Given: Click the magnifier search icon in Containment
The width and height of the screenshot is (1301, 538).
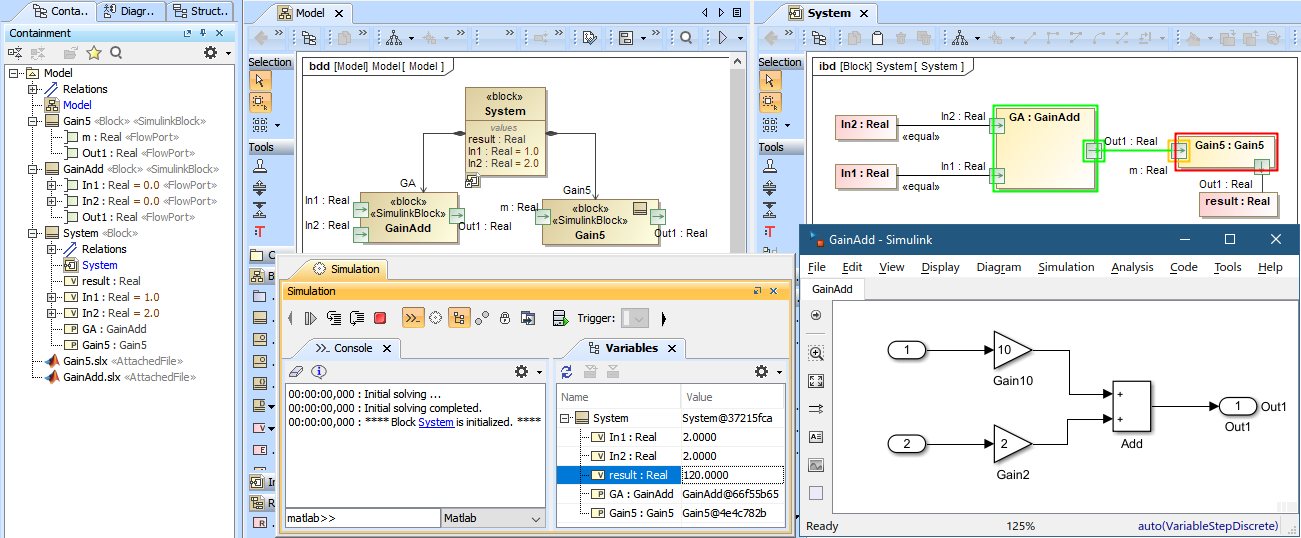Looking at the screenshot, I should pos(116,52).
